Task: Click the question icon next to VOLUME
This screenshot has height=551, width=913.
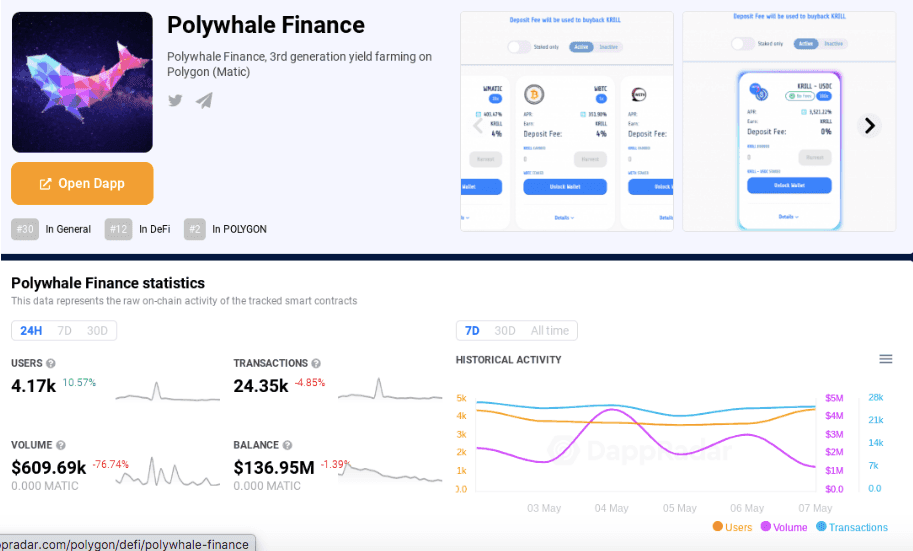Action: point(61,445)
